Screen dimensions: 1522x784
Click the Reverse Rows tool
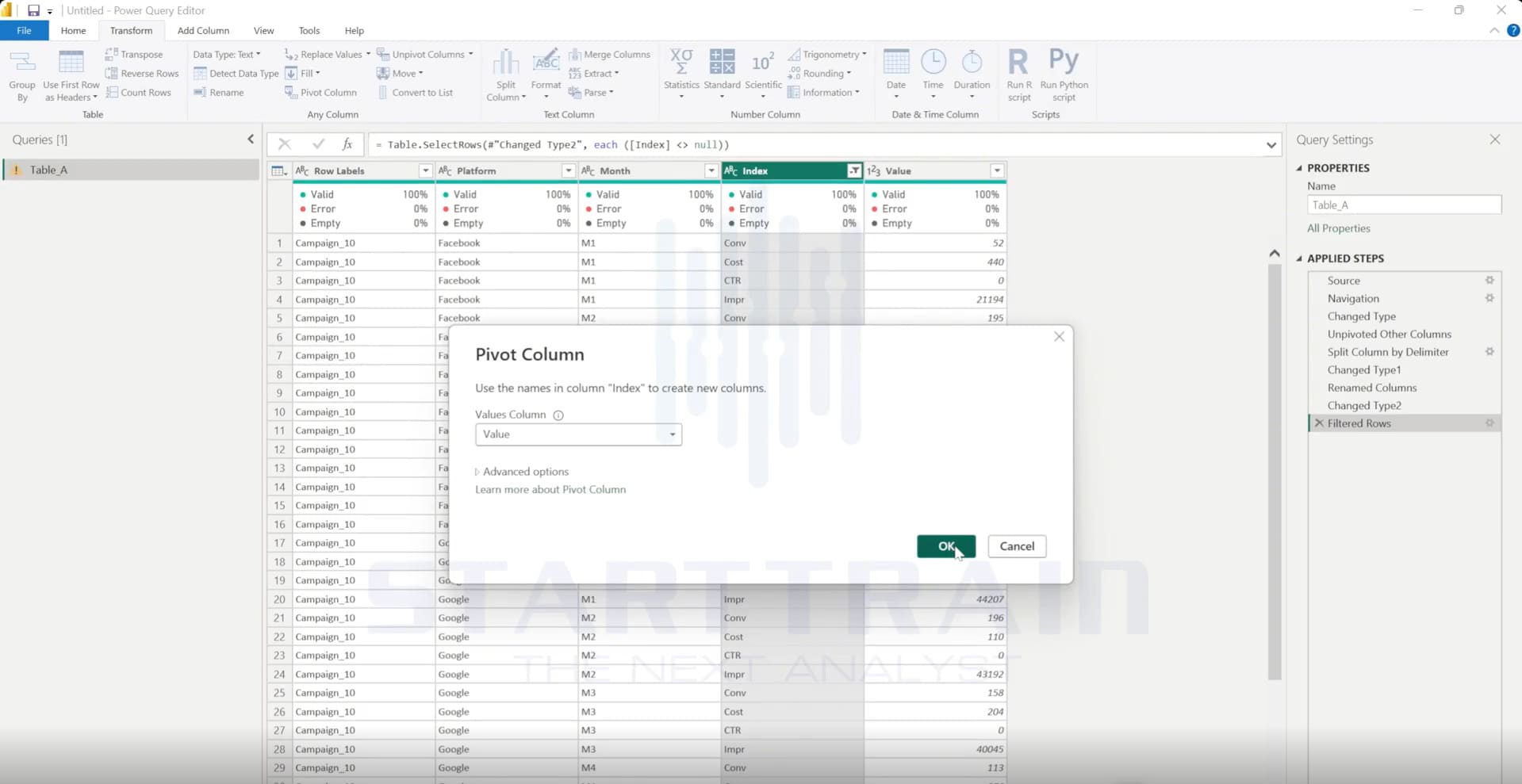tap(142, 73)
